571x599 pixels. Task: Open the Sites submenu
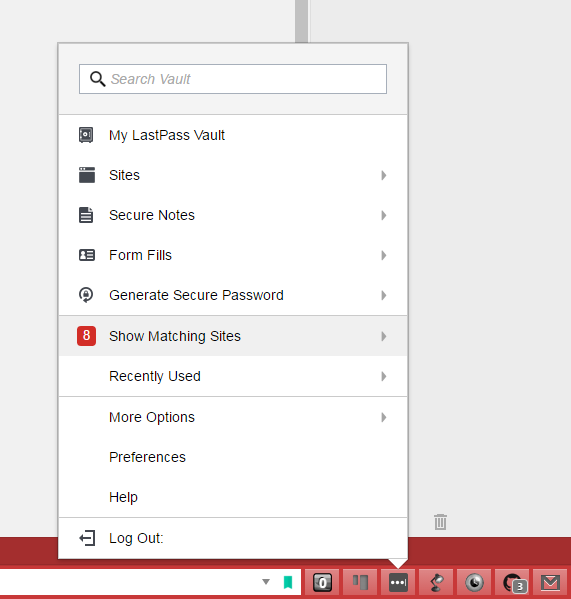pos(233,175)
